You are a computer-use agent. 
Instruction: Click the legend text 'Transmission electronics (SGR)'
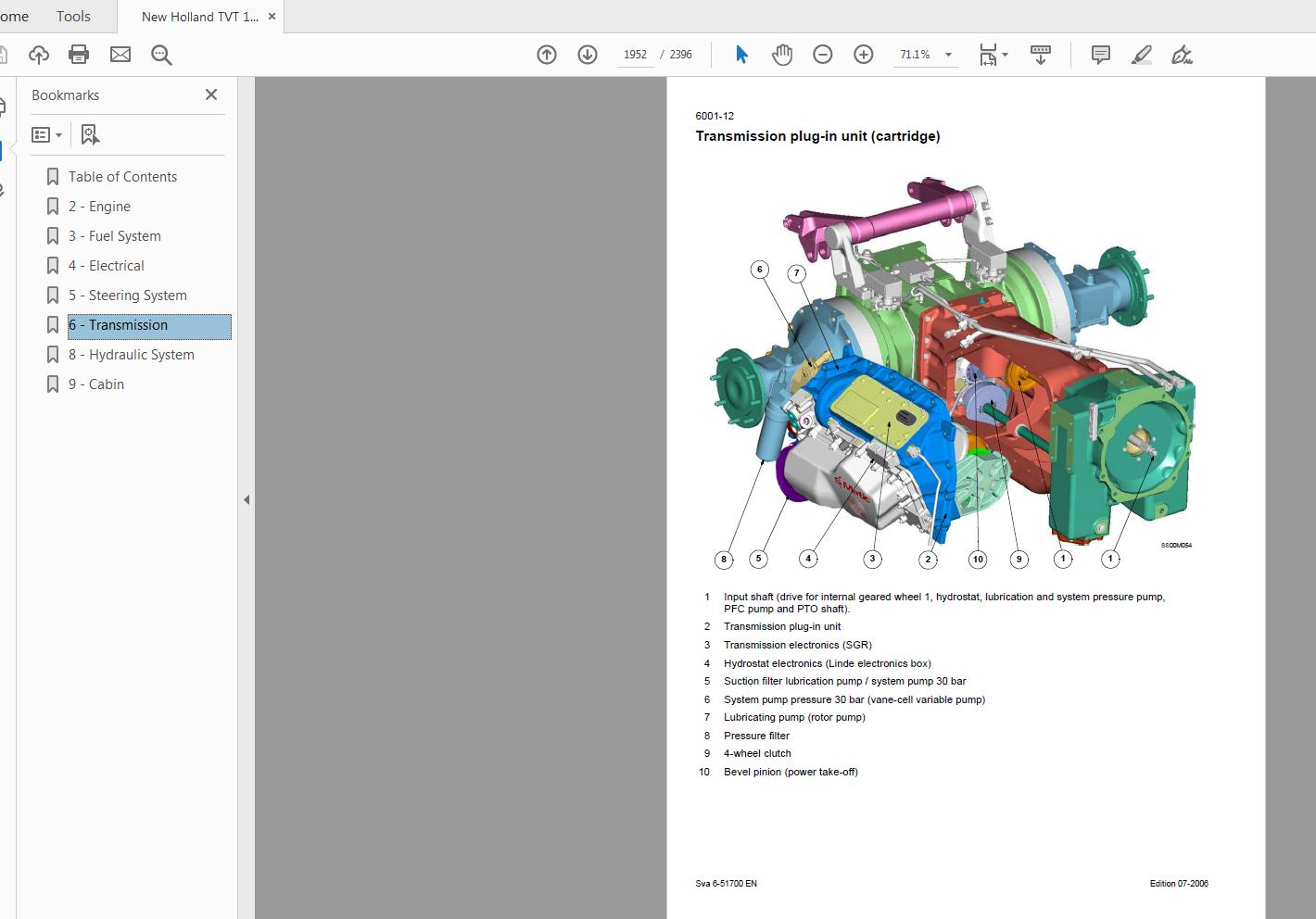pos(798,645)
